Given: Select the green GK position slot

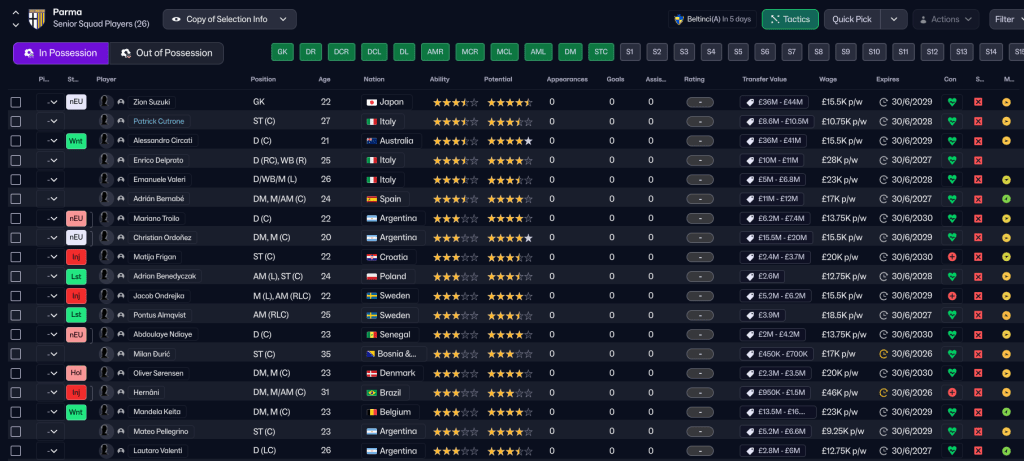Looking at the screenshot, I should [x=283, y=52].
